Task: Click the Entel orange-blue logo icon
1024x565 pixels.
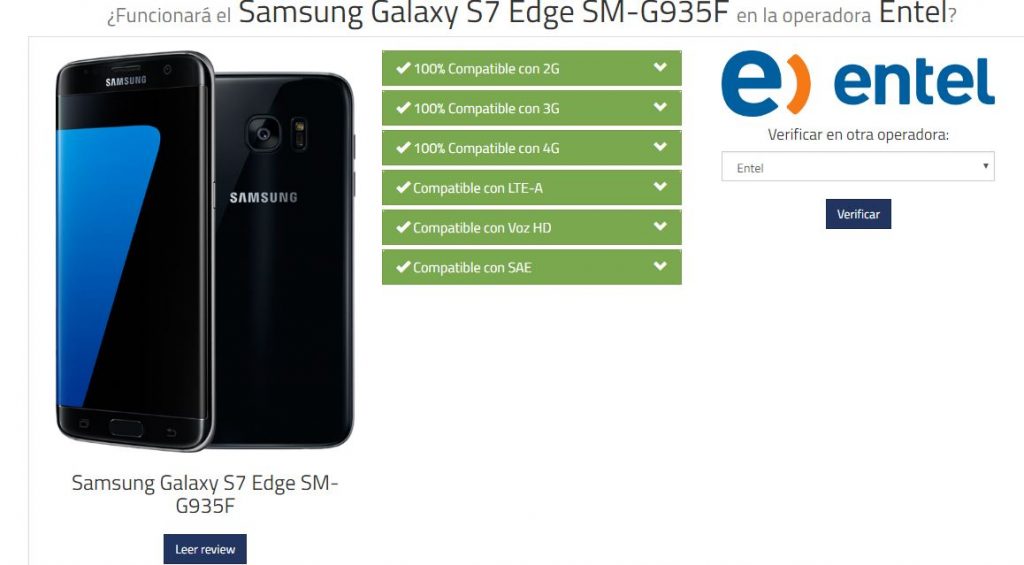Action: 765,83
